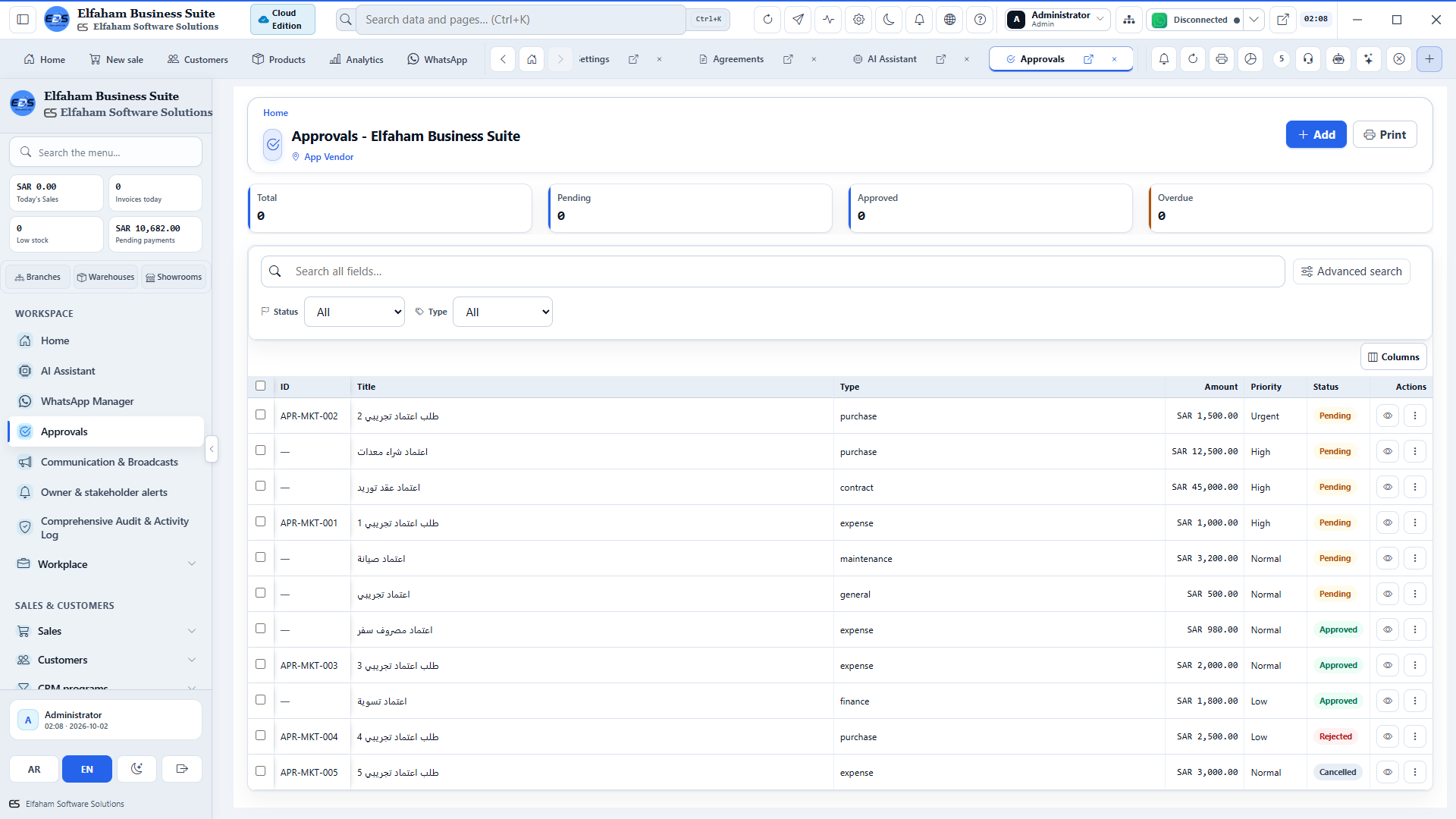Click the Search all fields input
Screen dimensions: 1456x819
(x=773, y=271)
